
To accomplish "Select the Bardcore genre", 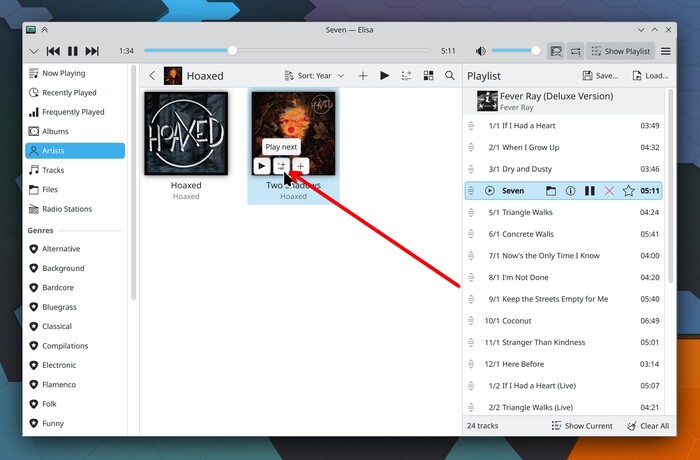I will pos(75,288).
